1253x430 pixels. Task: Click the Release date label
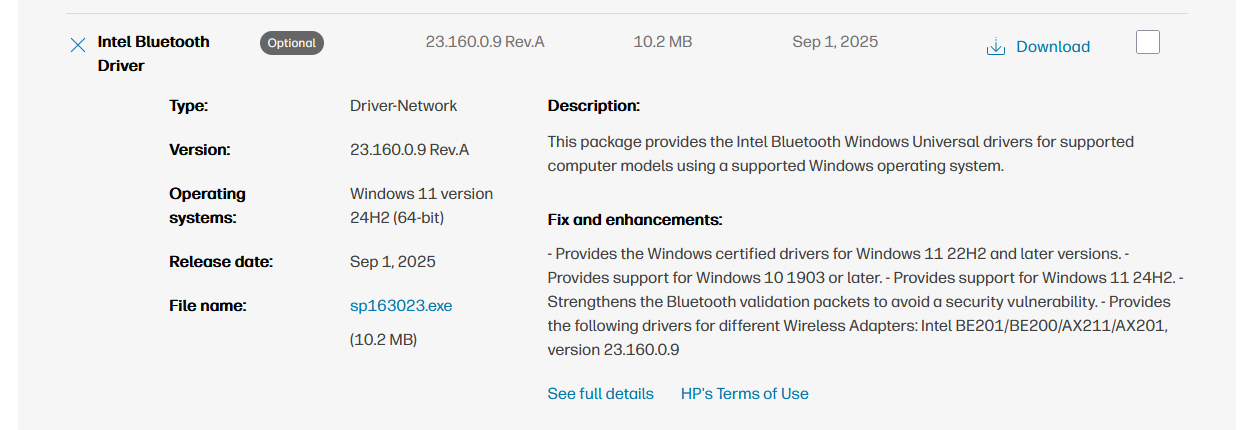pyautogui.click(x=221, y=262)
